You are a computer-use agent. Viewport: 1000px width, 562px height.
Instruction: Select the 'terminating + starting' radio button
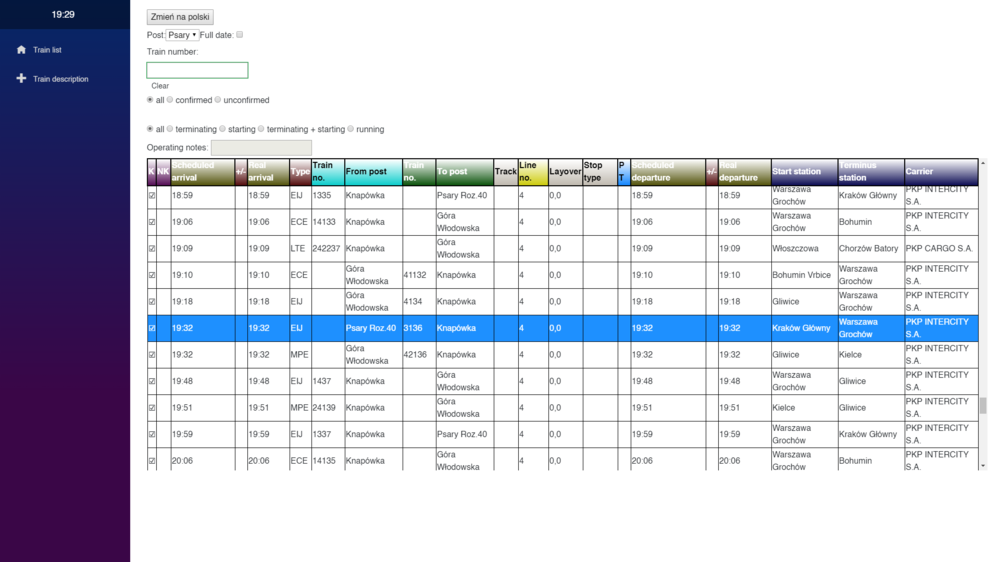point(261,129)
